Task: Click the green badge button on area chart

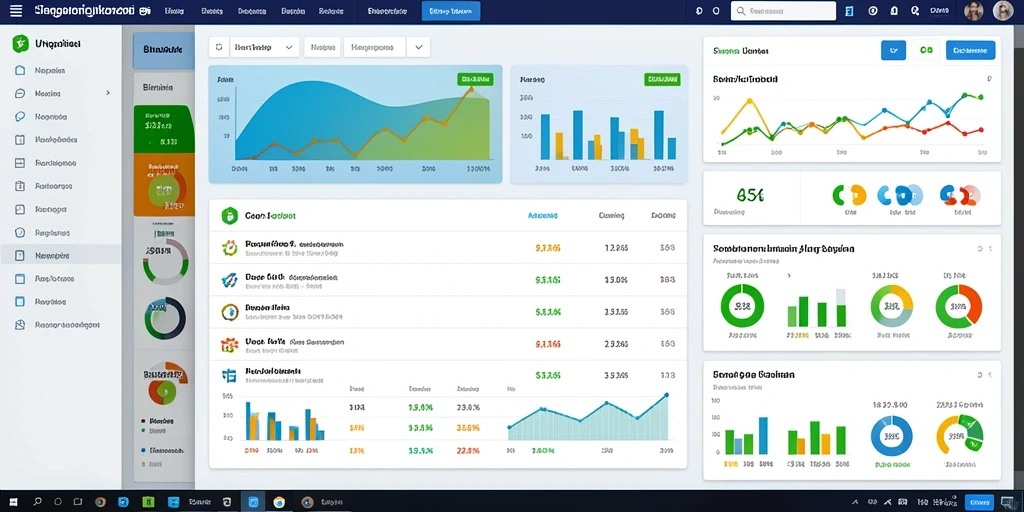Action: [x=475, y=79]
